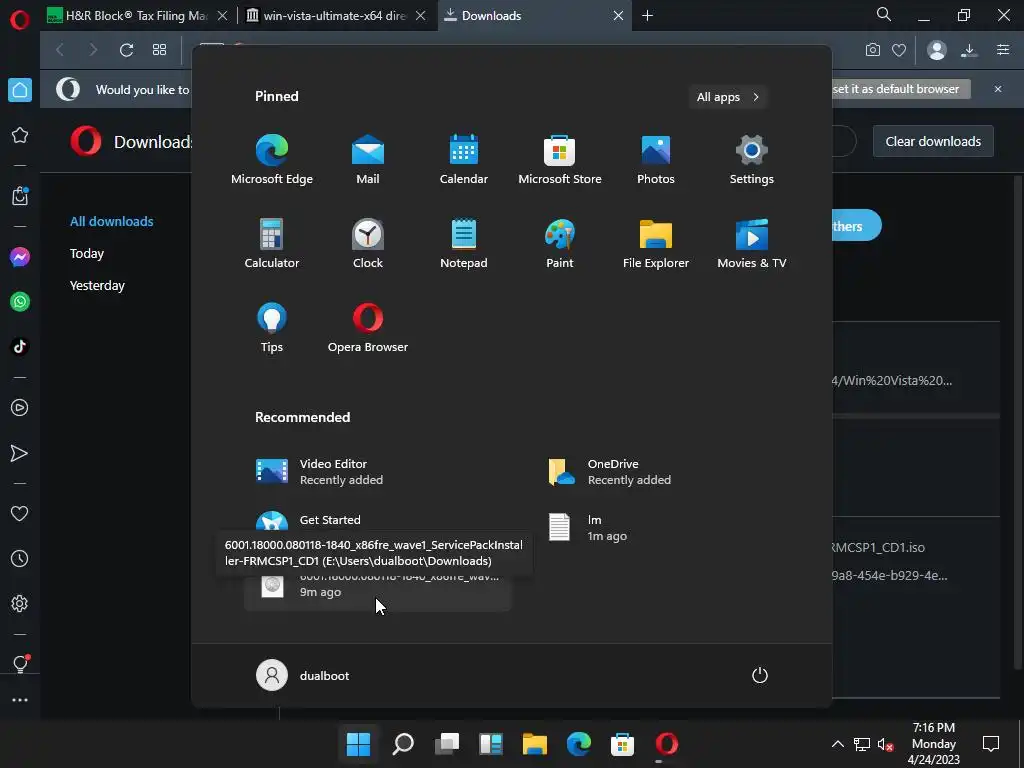This screenshot has height=768, width=1024.
Task: Show hidden system tray icons
Action: click(837, 744)
